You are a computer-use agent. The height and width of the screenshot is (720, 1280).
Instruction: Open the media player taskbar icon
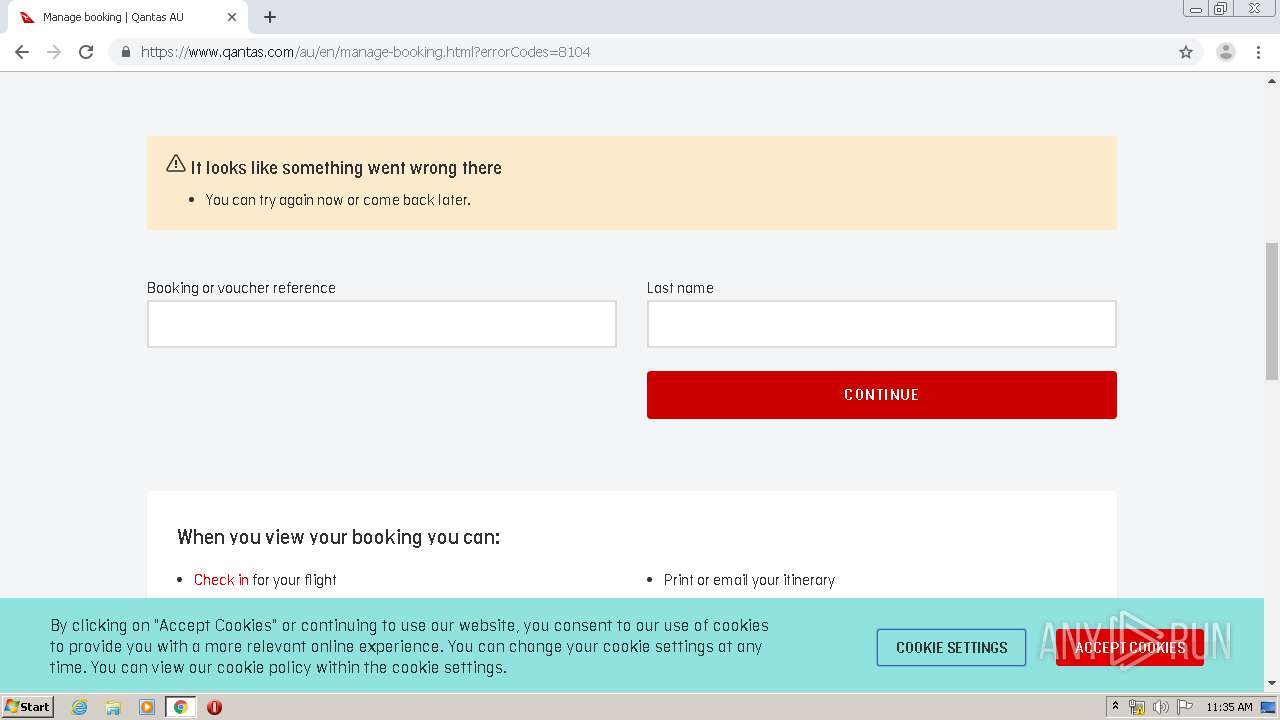(x=147, y=707)
